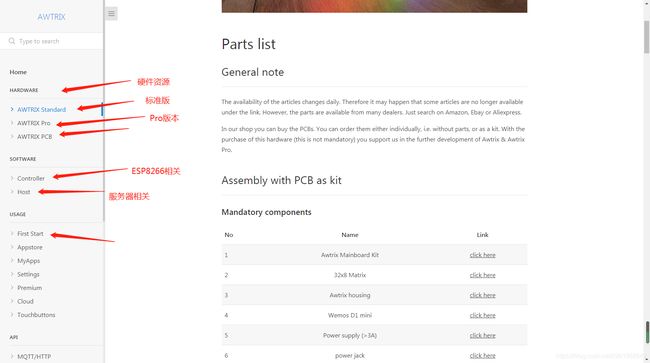Open MQTT/HTTP API page
650x363 pixels.
click(x=34, y=356)
